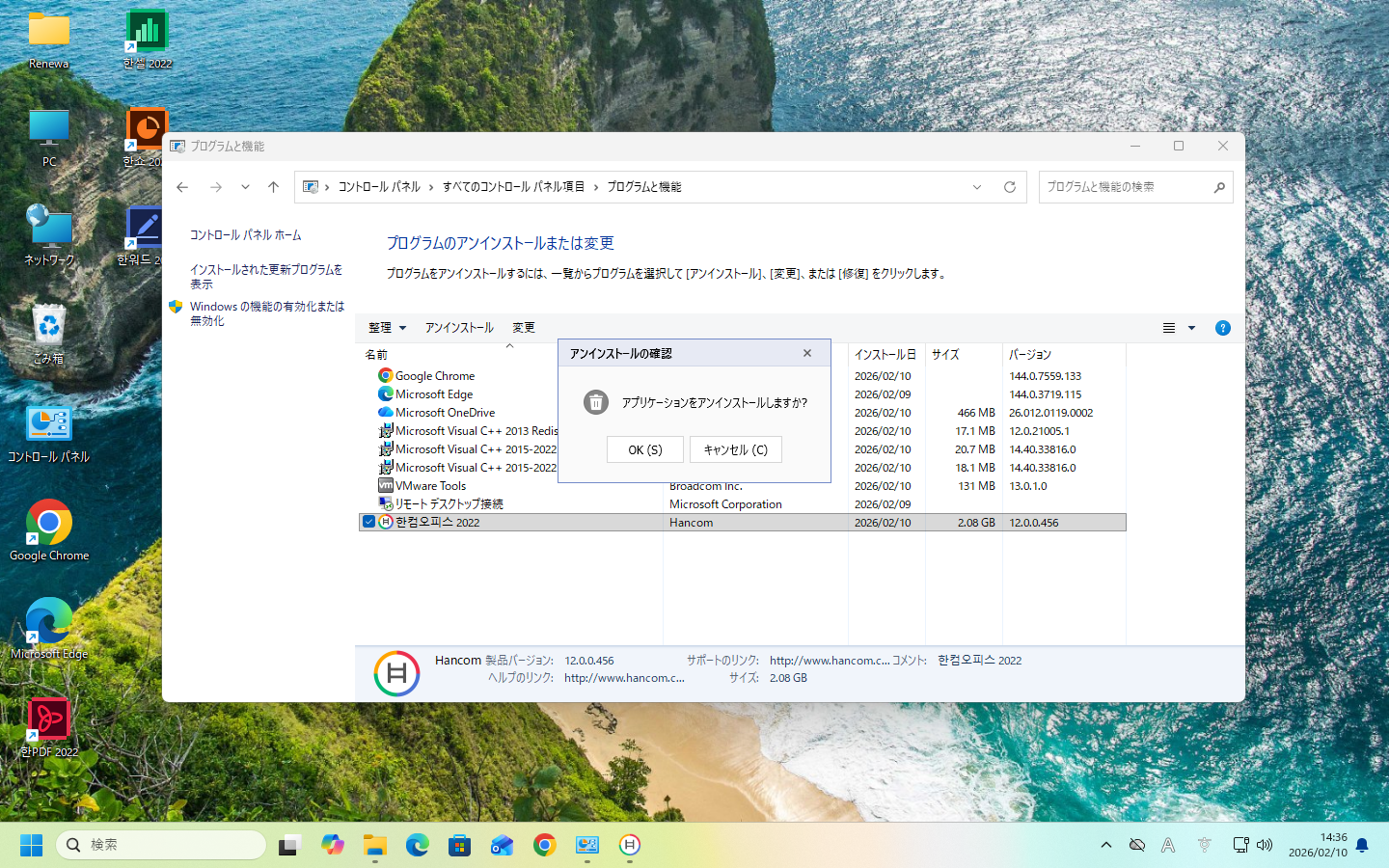This screenshot has height=868, width=1389.
Task: Click the blue help question mark icon
Action: pos(1222,328)
